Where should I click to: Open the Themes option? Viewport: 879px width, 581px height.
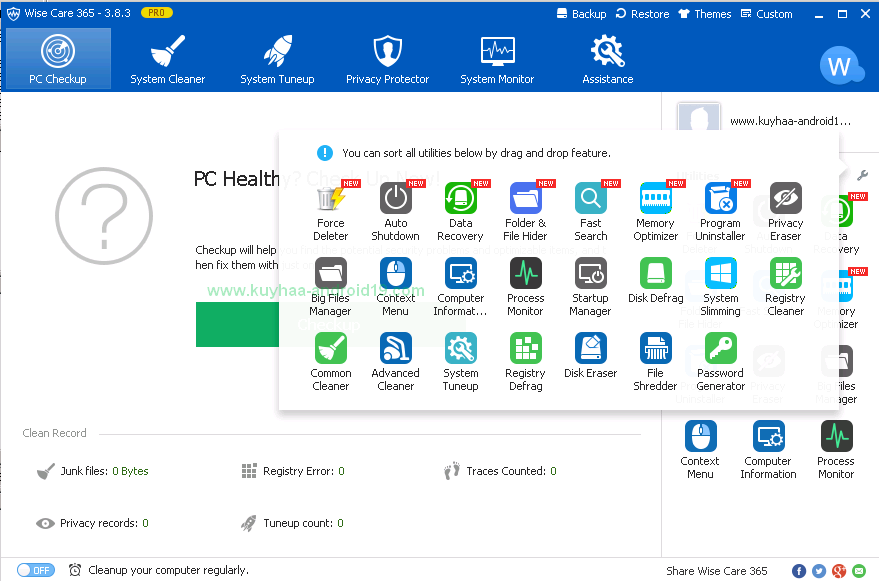click(705, 14)
